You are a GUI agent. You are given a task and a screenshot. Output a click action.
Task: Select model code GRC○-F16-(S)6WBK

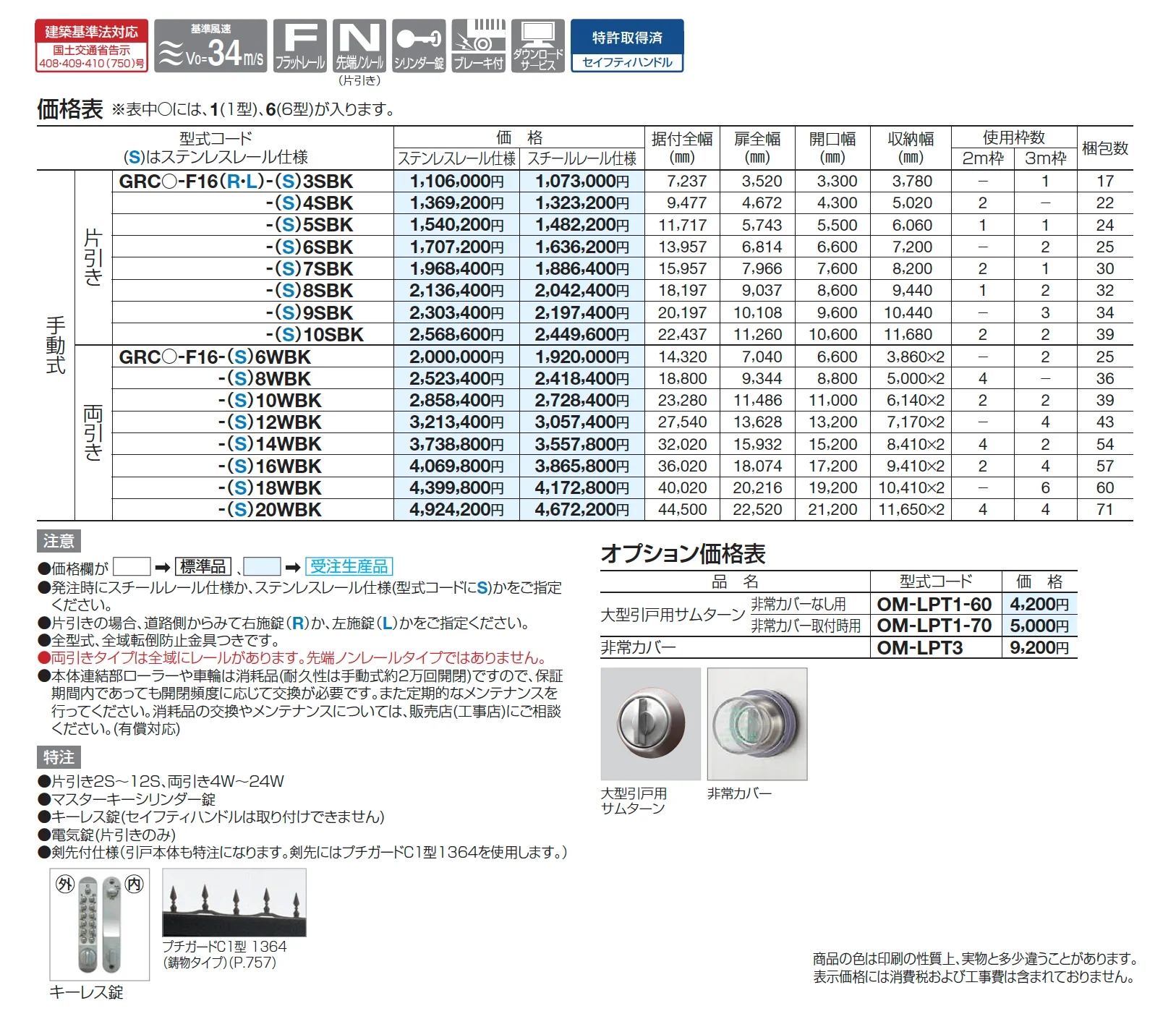215,357
